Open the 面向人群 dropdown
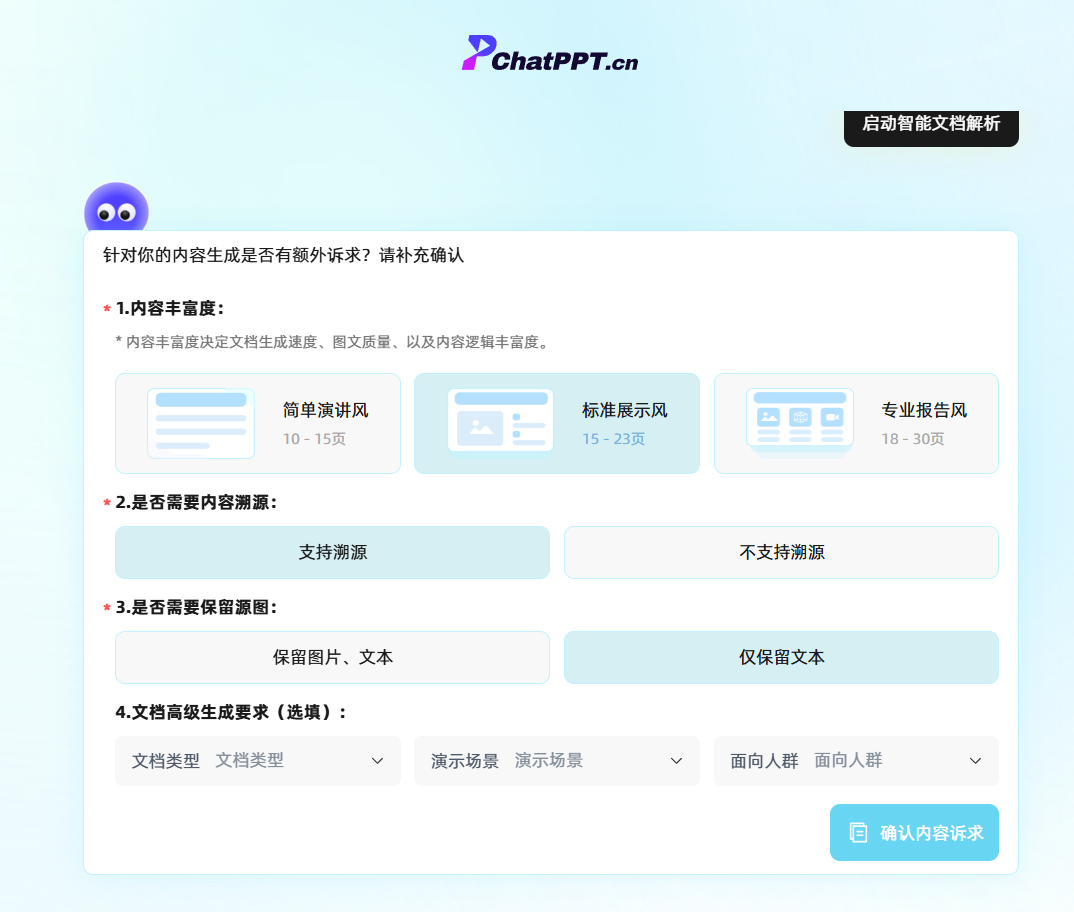1074x912 pixels. pyautogui.click(x=855, y=761)
